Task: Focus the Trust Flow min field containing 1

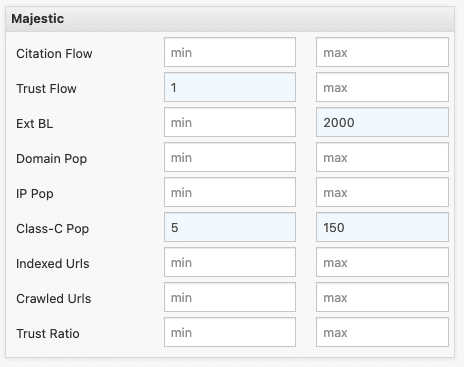Action: coord(230,87)
